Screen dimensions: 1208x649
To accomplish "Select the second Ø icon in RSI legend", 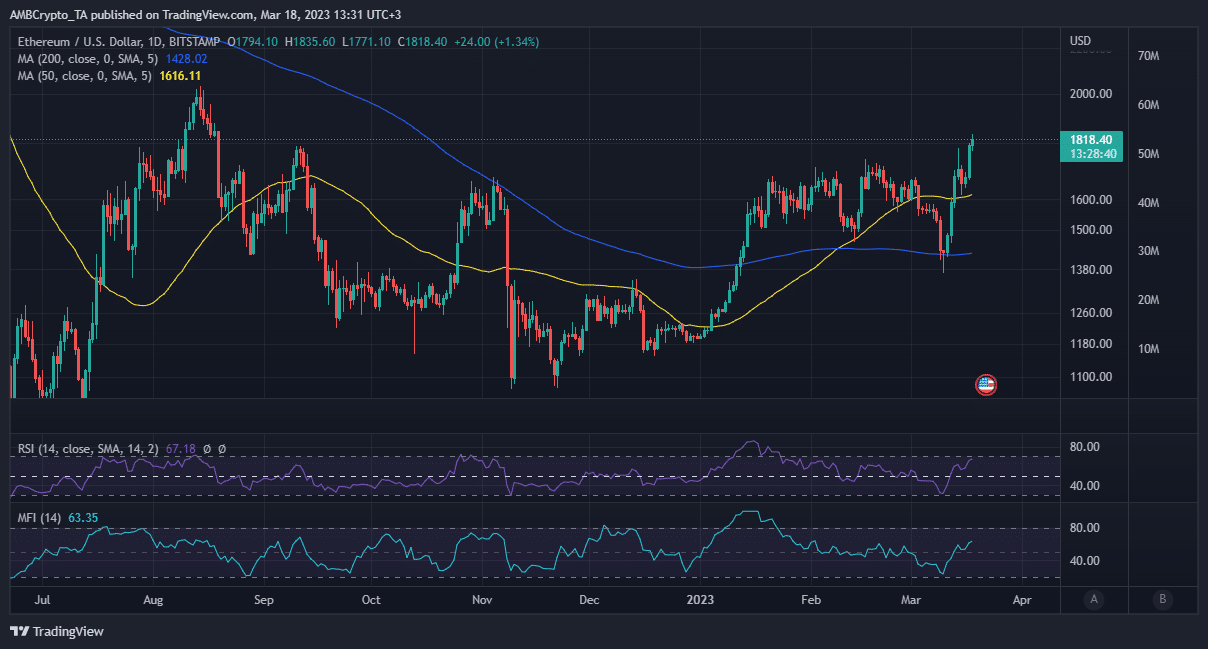I will (x=222, y=448).
